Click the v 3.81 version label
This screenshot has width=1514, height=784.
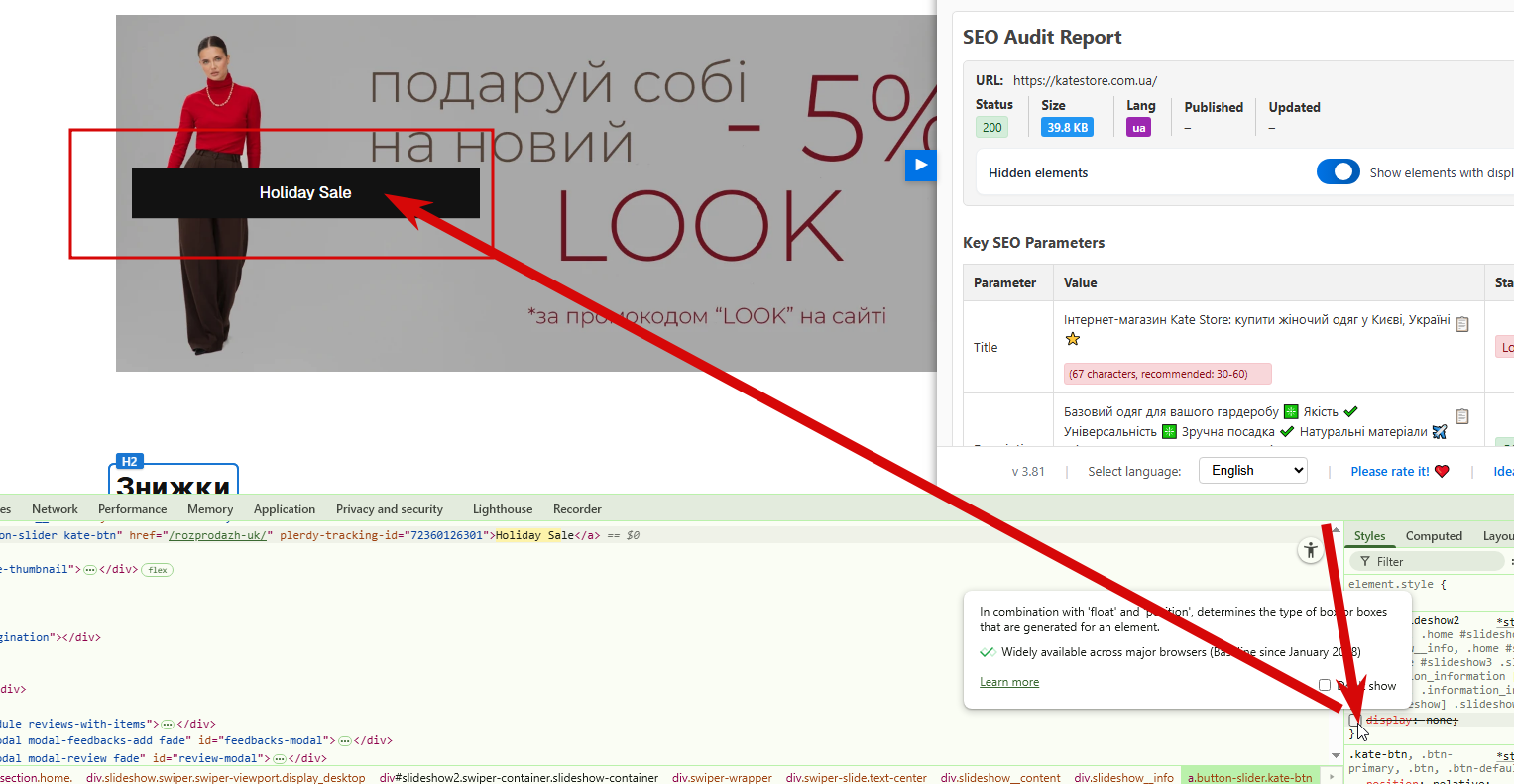point(1028,472)
